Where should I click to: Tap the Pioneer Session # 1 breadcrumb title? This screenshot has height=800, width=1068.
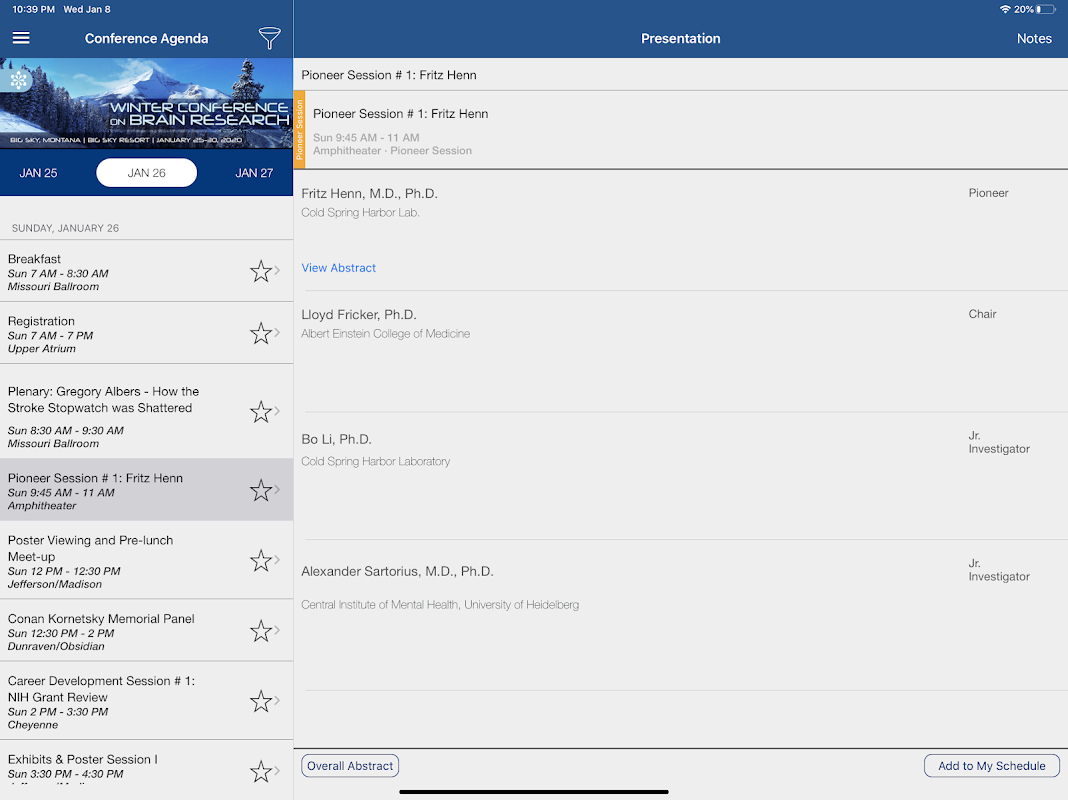pyautogui.click(x=389, y=75)
